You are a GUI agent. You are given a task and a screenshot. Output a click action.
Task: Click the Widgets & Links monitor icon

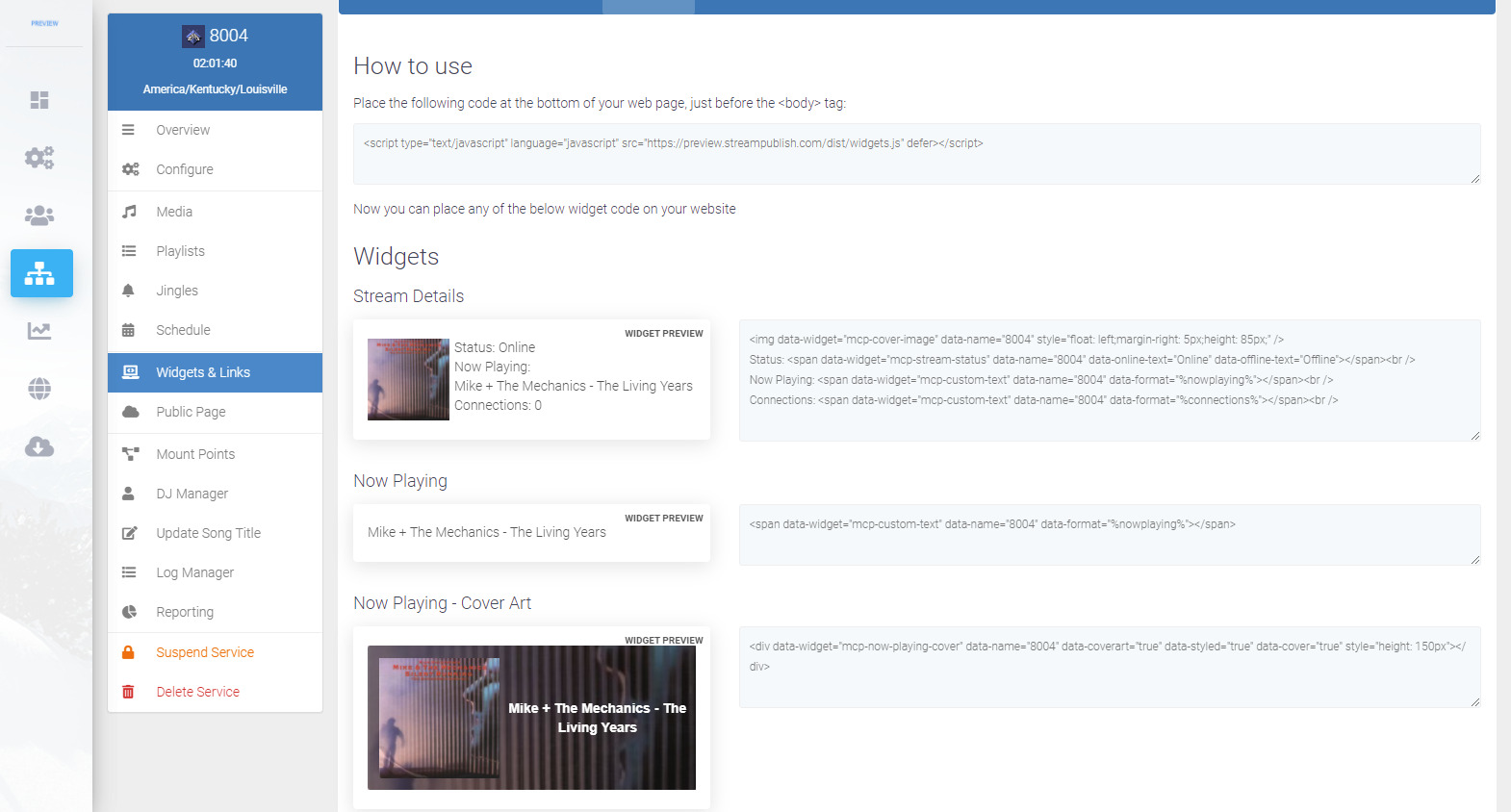131,372
